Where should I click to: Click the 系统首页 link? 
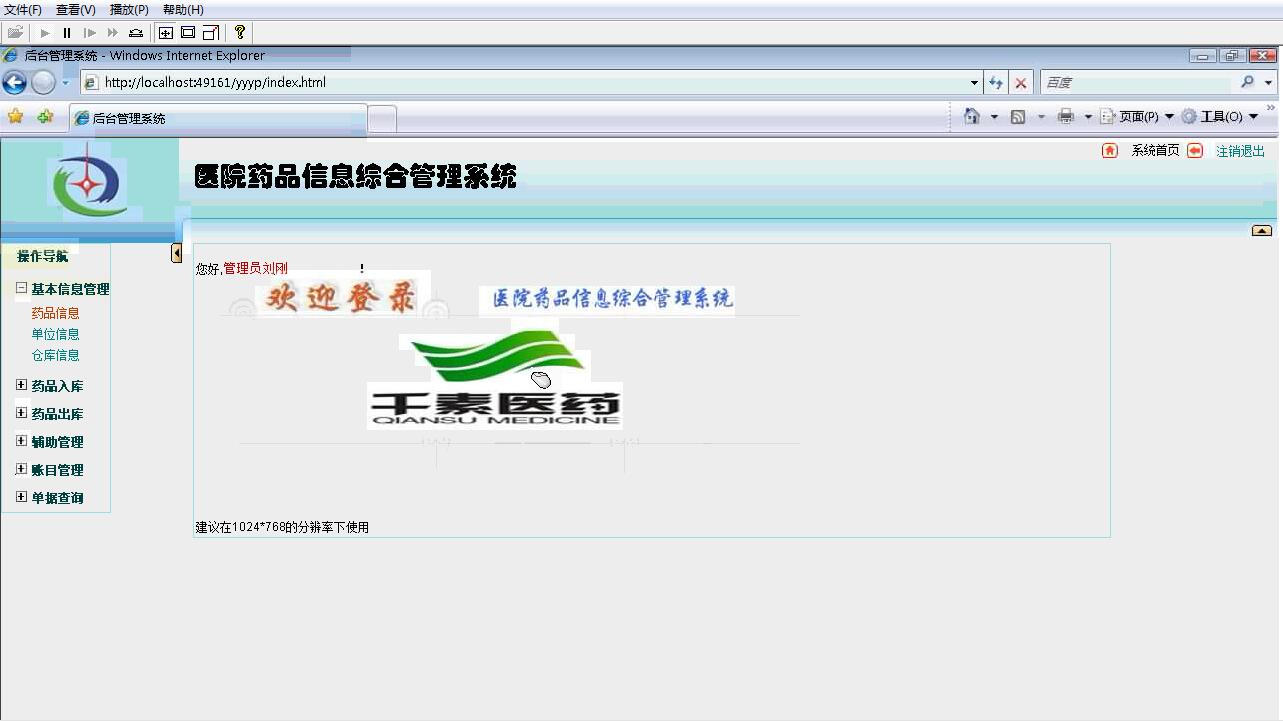1155,151
